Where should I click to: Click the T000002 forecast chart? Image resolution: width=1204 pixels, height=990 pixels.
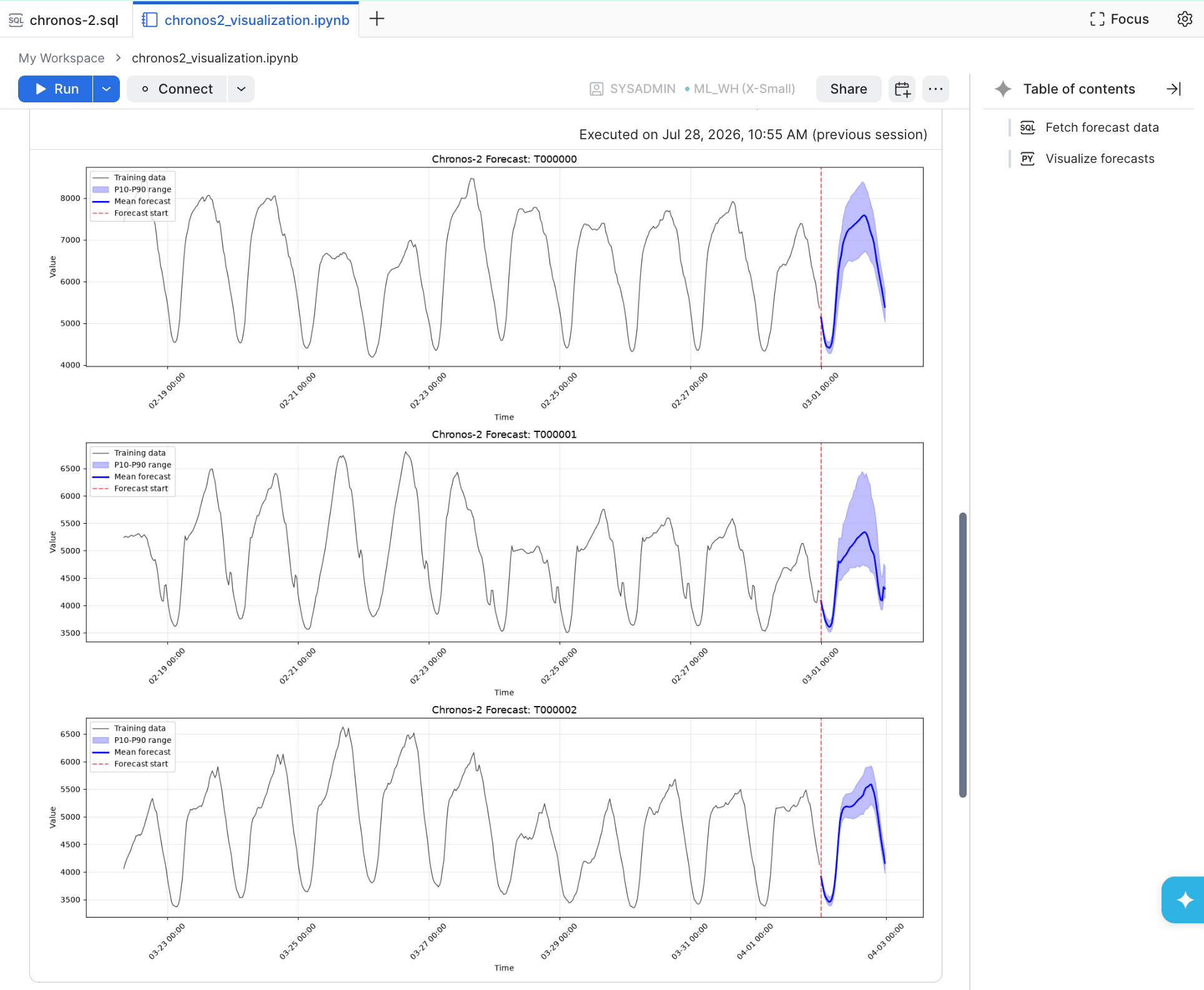pyautogui.click(x=505, y=817)
